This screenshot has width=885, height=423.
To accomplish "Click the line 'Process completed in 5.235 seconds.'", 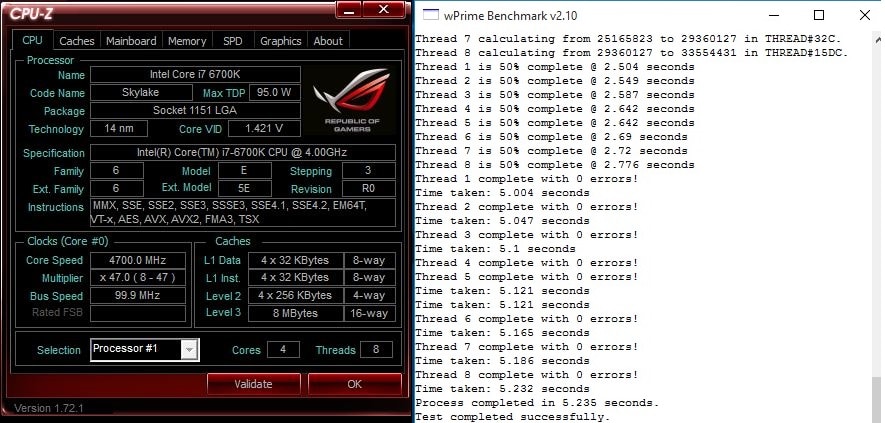I will [x=537, y=403].
